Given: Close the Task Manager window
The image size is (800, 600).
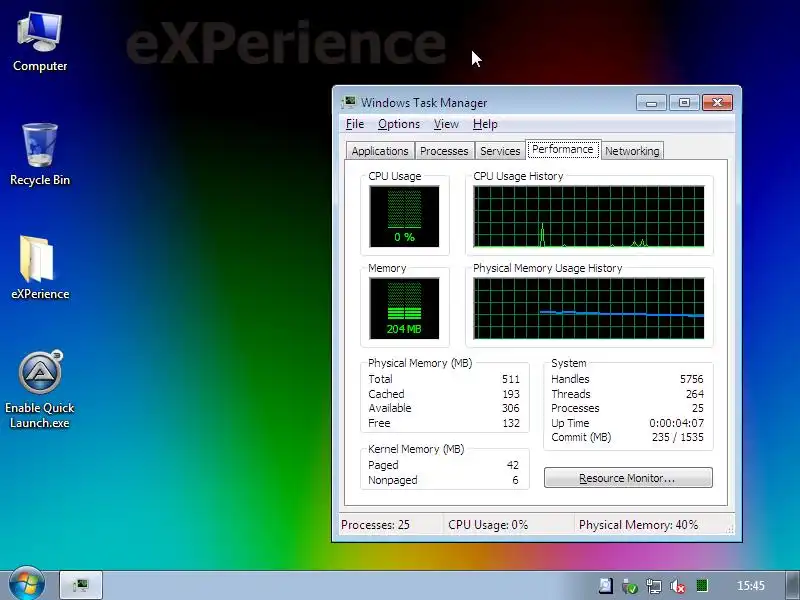Looking at the screenshot, I should (x=717, y=103).
